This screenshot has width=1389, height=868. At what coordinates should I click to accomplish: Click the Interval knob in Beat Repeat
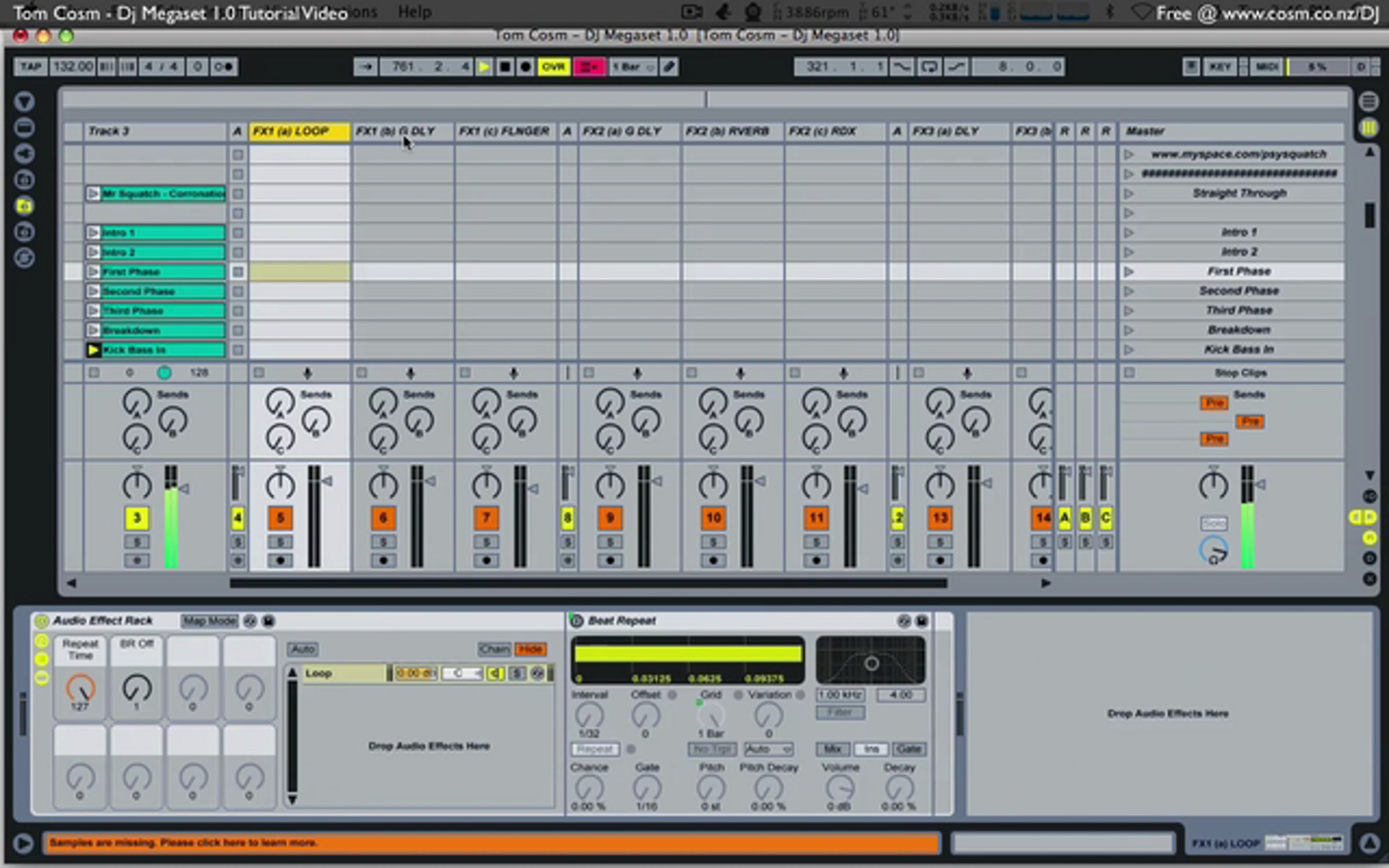[589, 716]
